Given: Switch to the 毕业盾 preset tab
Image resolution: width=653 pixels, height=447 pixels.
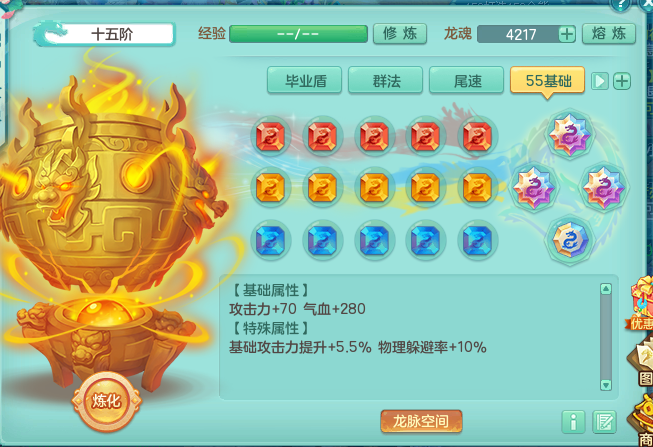Looking at the screenshot, I should pos(304,80).
